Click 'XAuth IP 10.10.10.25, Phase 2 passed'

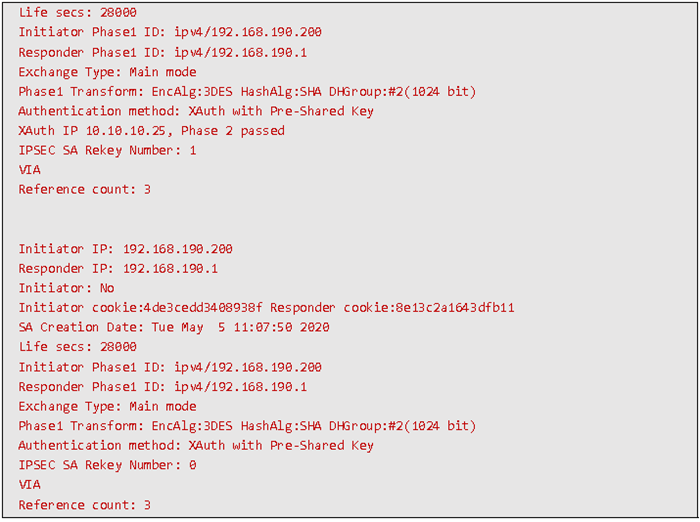click(151, 131)
